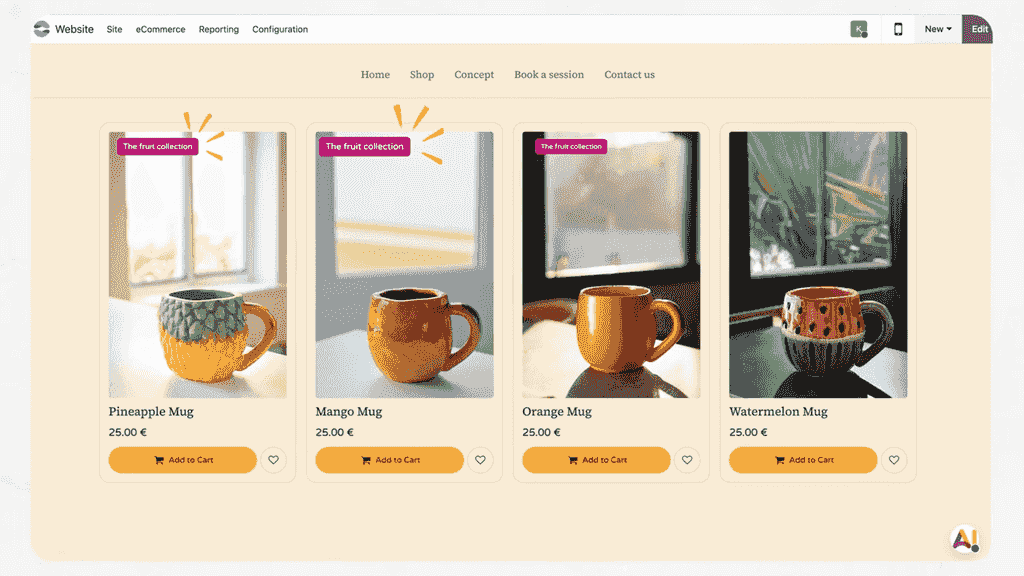The height and width of the screenshot is (576, 1024).
Task: Open the eCommerce menu
Action: 161,29
